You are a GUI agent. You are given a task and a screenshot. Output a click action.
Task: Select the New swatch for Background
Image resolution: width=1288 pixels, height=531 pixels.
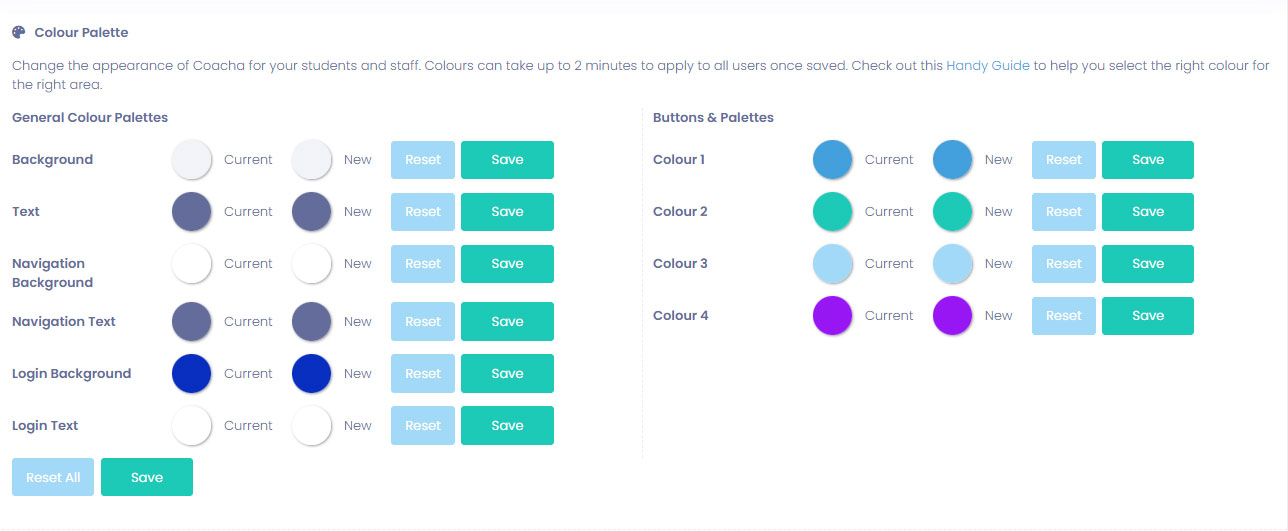[311, 159]
